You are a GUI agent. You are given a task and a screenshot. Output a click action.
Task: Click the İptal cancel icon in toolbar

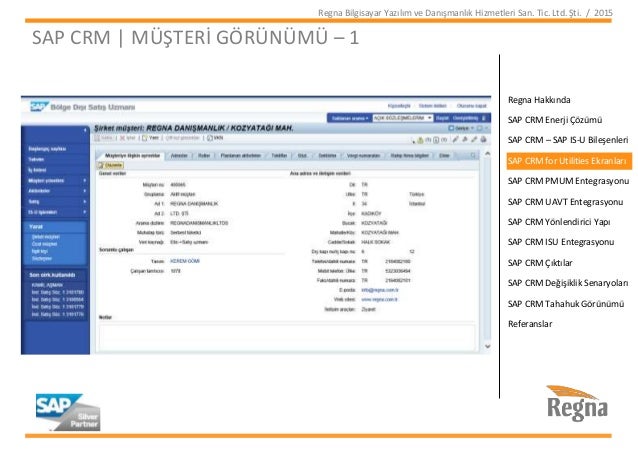[122, 138]
